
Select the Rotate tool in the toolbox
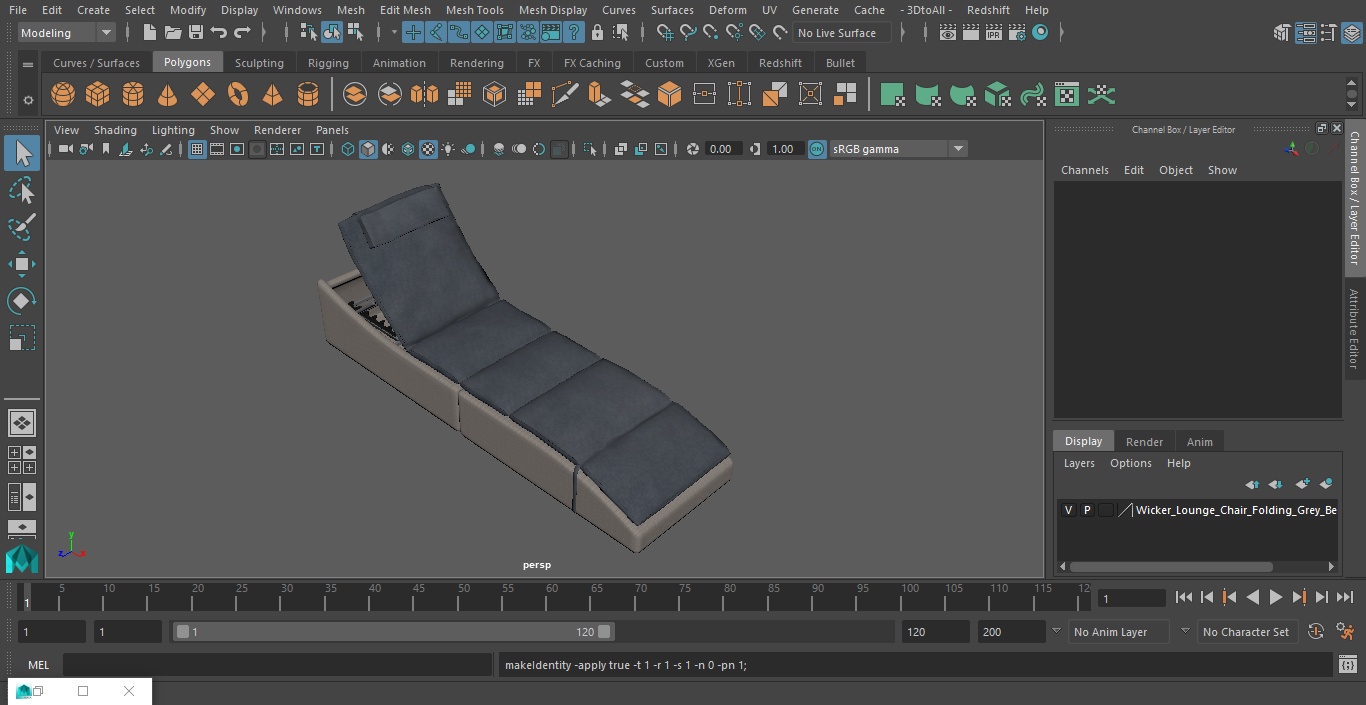21,301
